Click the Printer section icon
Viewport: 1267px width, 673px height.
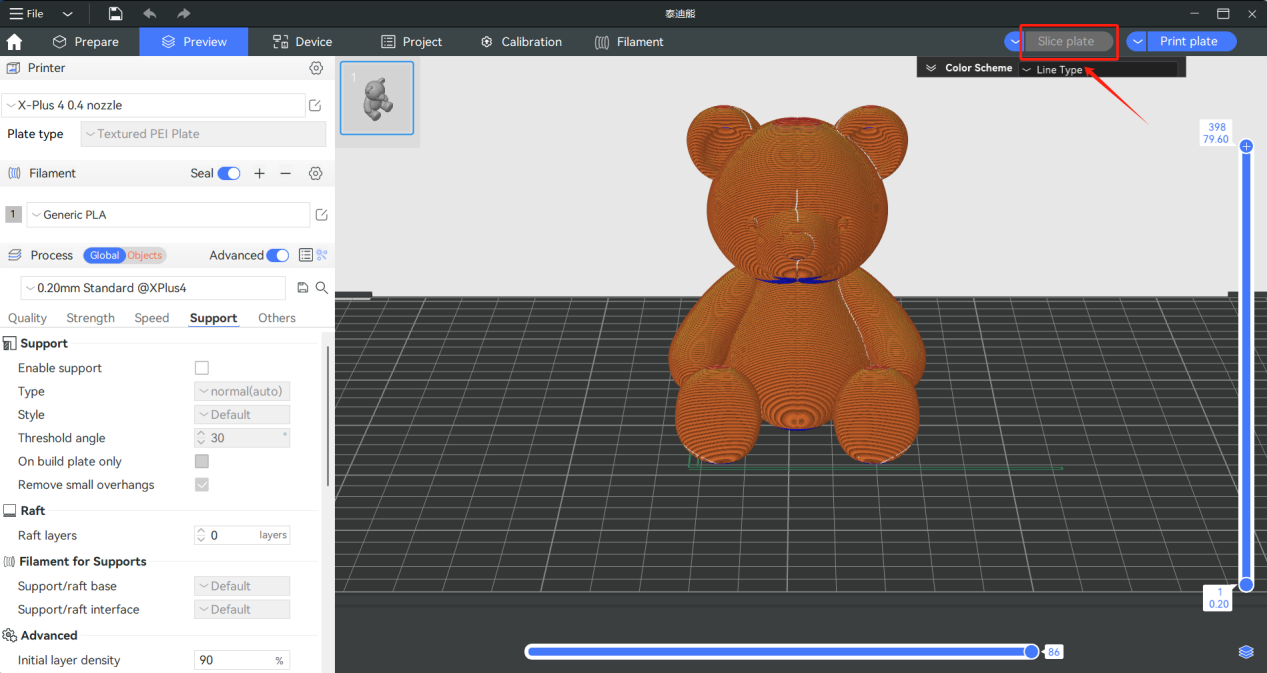click(x=14, y=68)
